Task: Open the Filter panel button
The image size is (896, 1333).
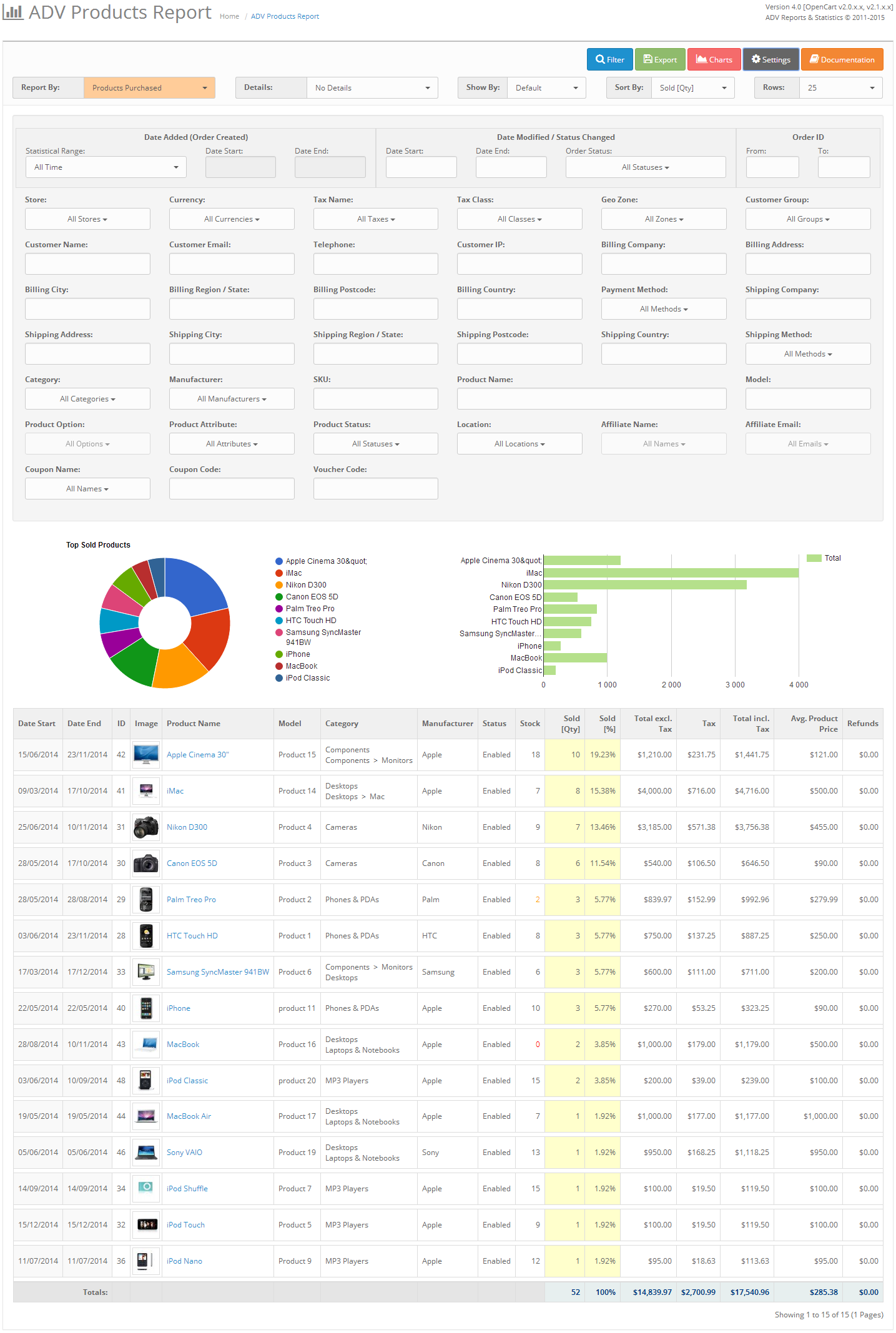Action: pos(610,59)
